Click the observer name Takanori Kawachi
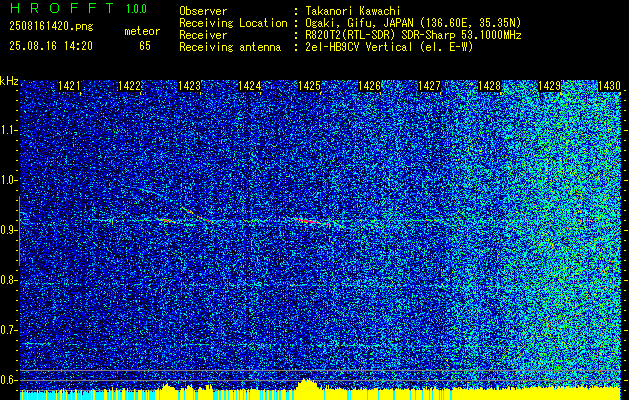The image size is (629, 400). click(x=353, y=11)
